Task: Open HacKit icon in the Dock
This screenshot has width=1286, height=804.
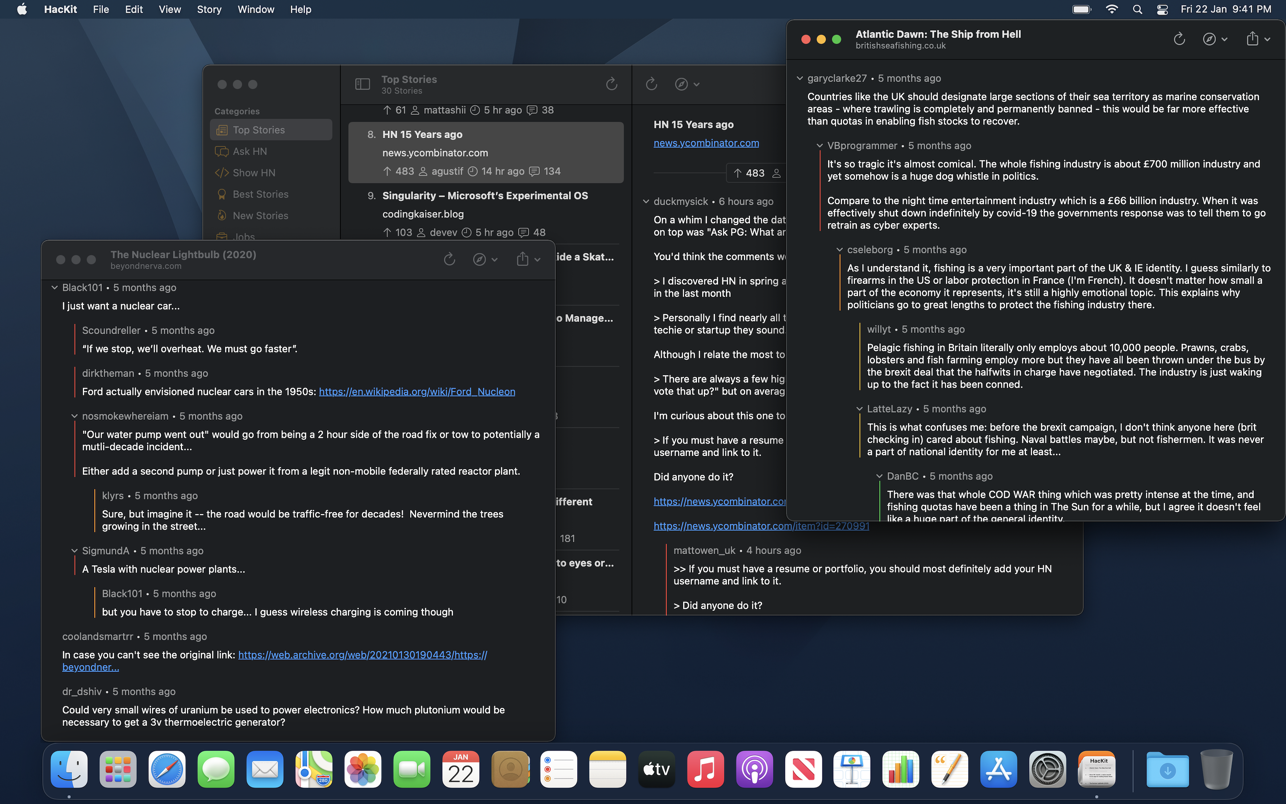Action: pos(1096,770)
